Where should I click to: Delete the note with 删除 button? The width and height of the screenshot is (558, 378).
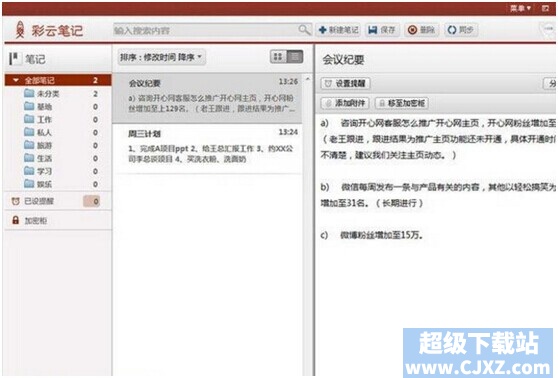point(421,30)
